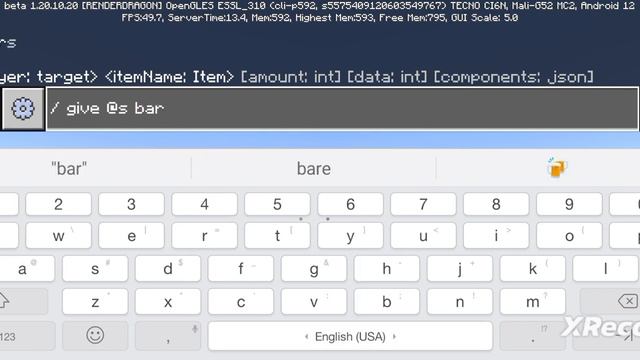Open the chat settings gear icon
The height and width of the screenshot is (360, 640).
(x=23, y=109)
